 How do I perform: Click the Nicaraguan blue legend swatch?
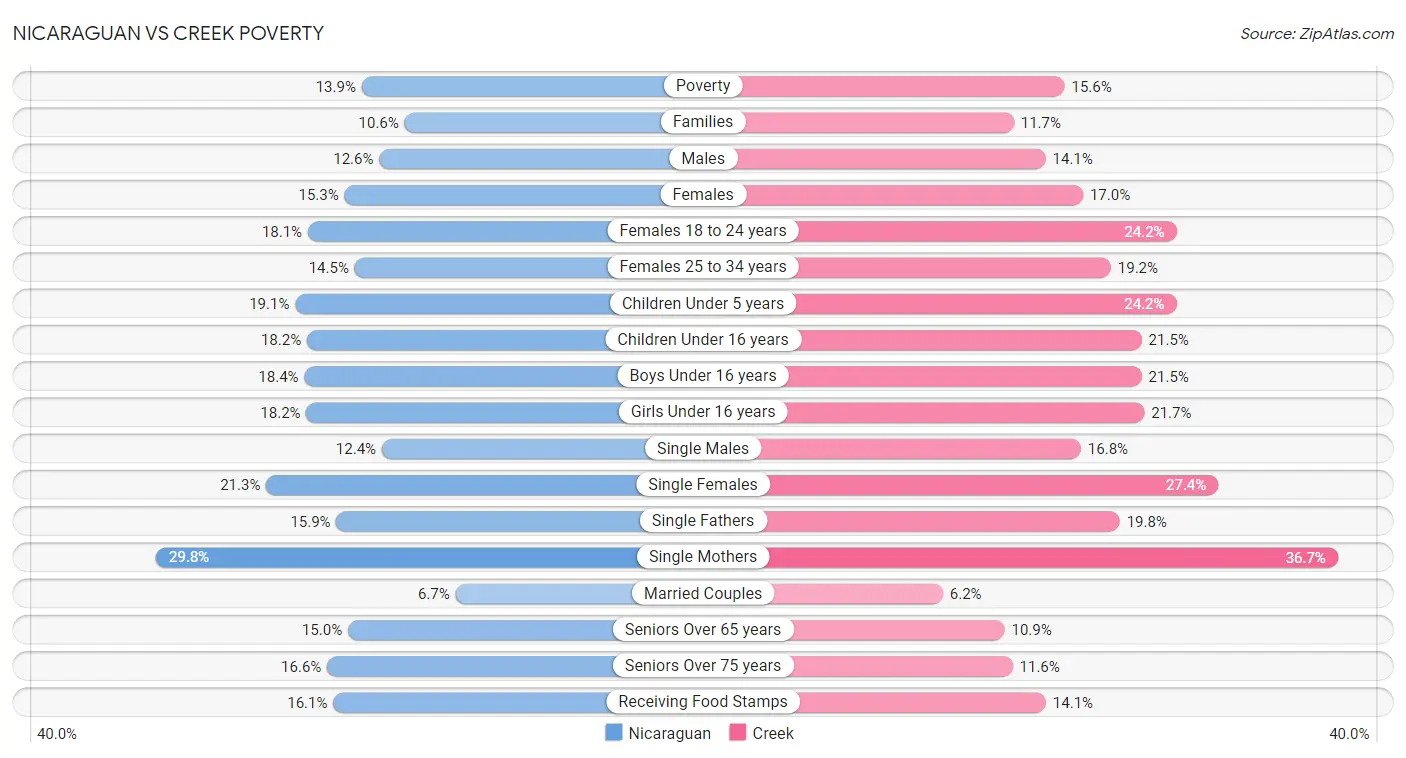[x=614, y=733]
